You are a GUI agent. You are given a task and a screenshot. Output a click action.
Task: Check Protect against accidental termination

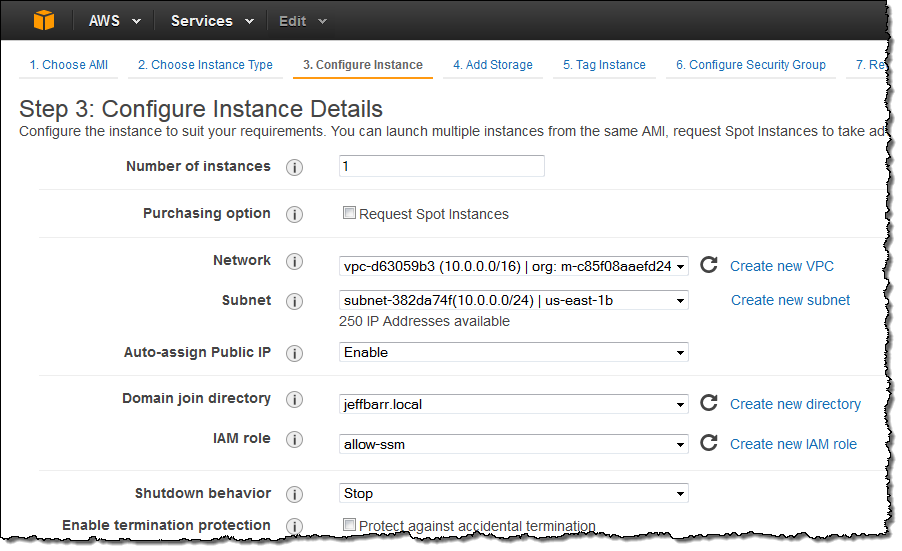pos(349,525)
